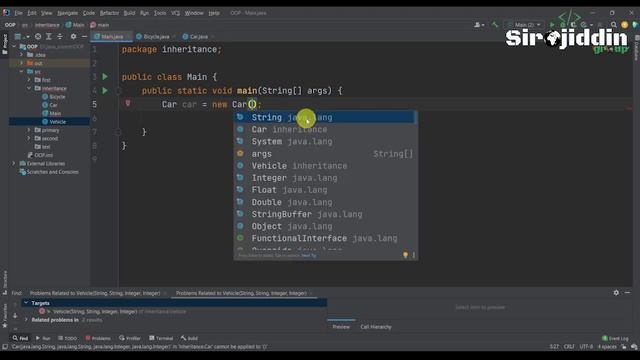
Task: Switch to first Problems Related to Vehicle tab
Action: pos(95,293)
